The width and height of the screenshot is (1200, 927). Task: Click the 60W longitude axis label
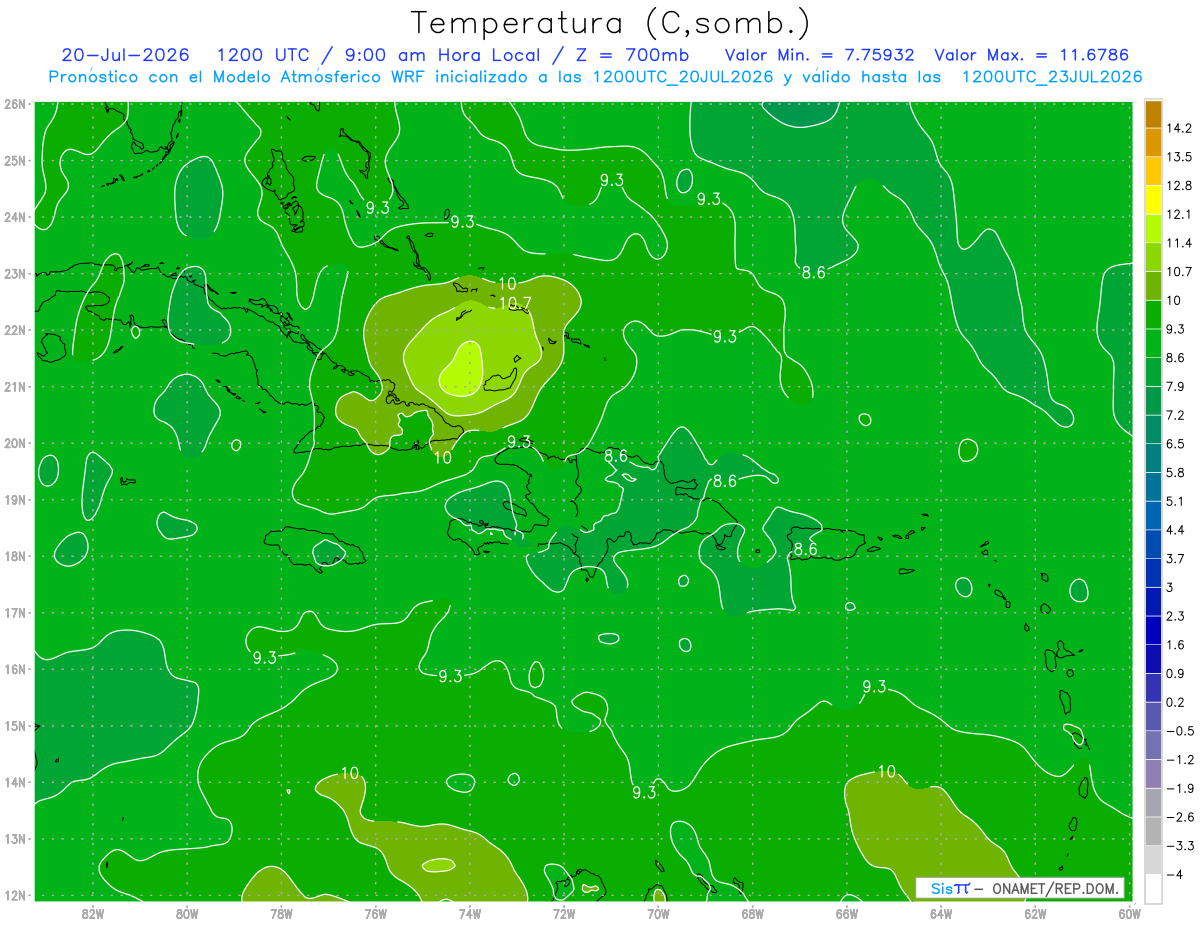pyautogui.click(x=1129, y=913)
